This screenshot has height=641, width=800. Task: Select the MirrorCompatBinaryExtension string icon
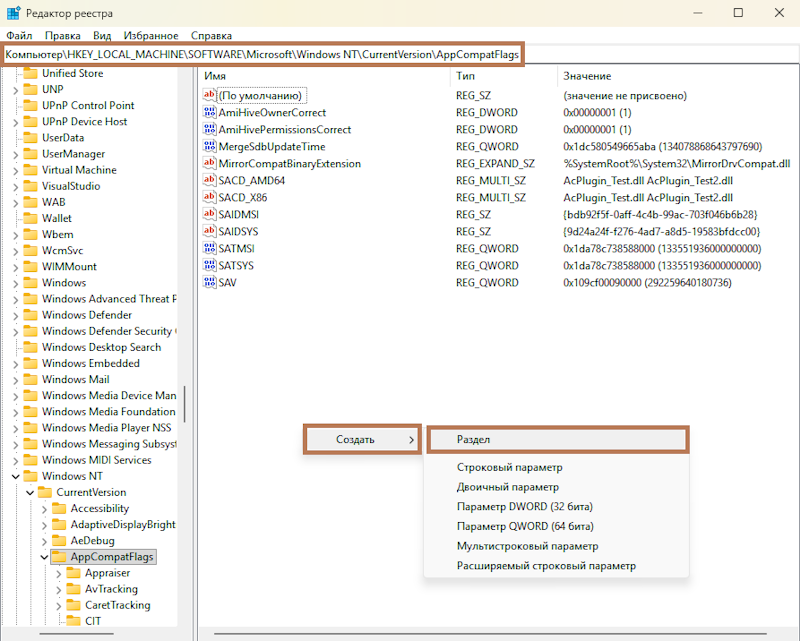pos(209,163)
